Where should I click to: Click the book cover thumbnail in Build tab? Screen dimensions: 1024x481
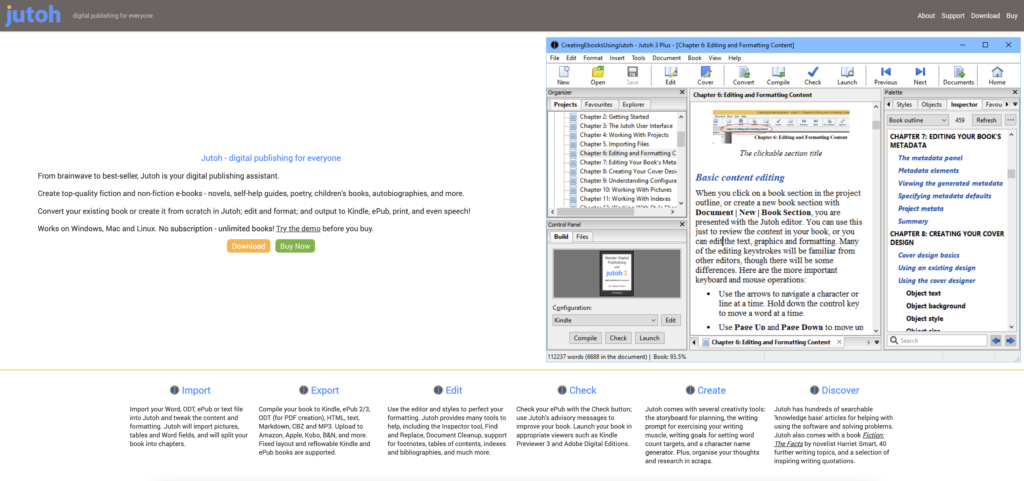617,275
